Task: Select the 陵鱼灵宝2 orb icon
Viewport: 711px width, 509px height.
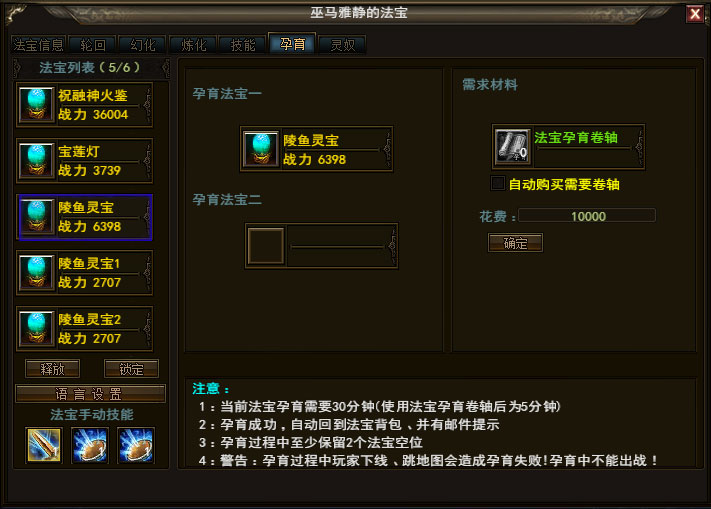Action: pyautogui.click(x=36, y=329)
